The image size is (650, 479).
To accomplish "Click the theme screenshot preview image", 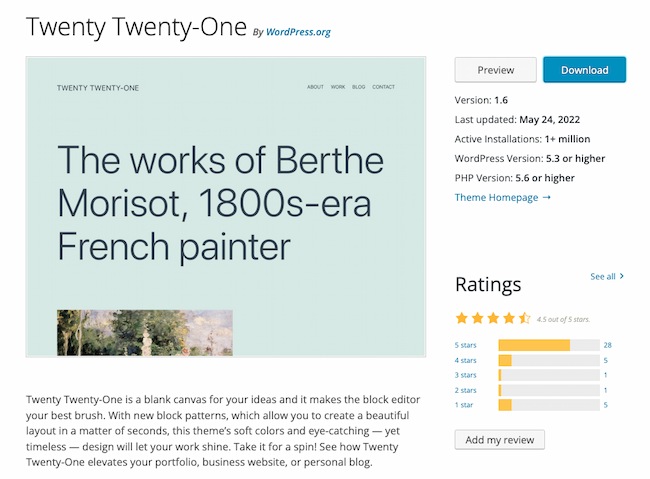I will pos(226,206).
